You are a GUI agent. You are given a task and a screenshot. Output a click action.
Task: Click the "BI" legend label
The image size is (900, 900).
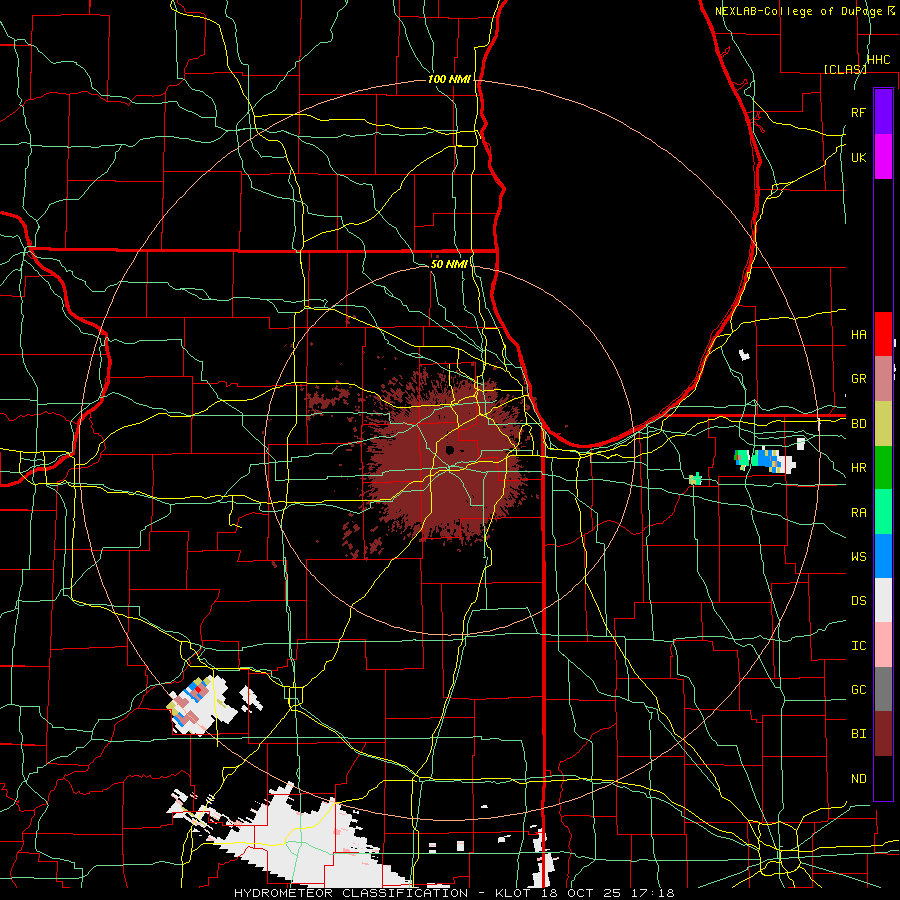tap(858, 734)
